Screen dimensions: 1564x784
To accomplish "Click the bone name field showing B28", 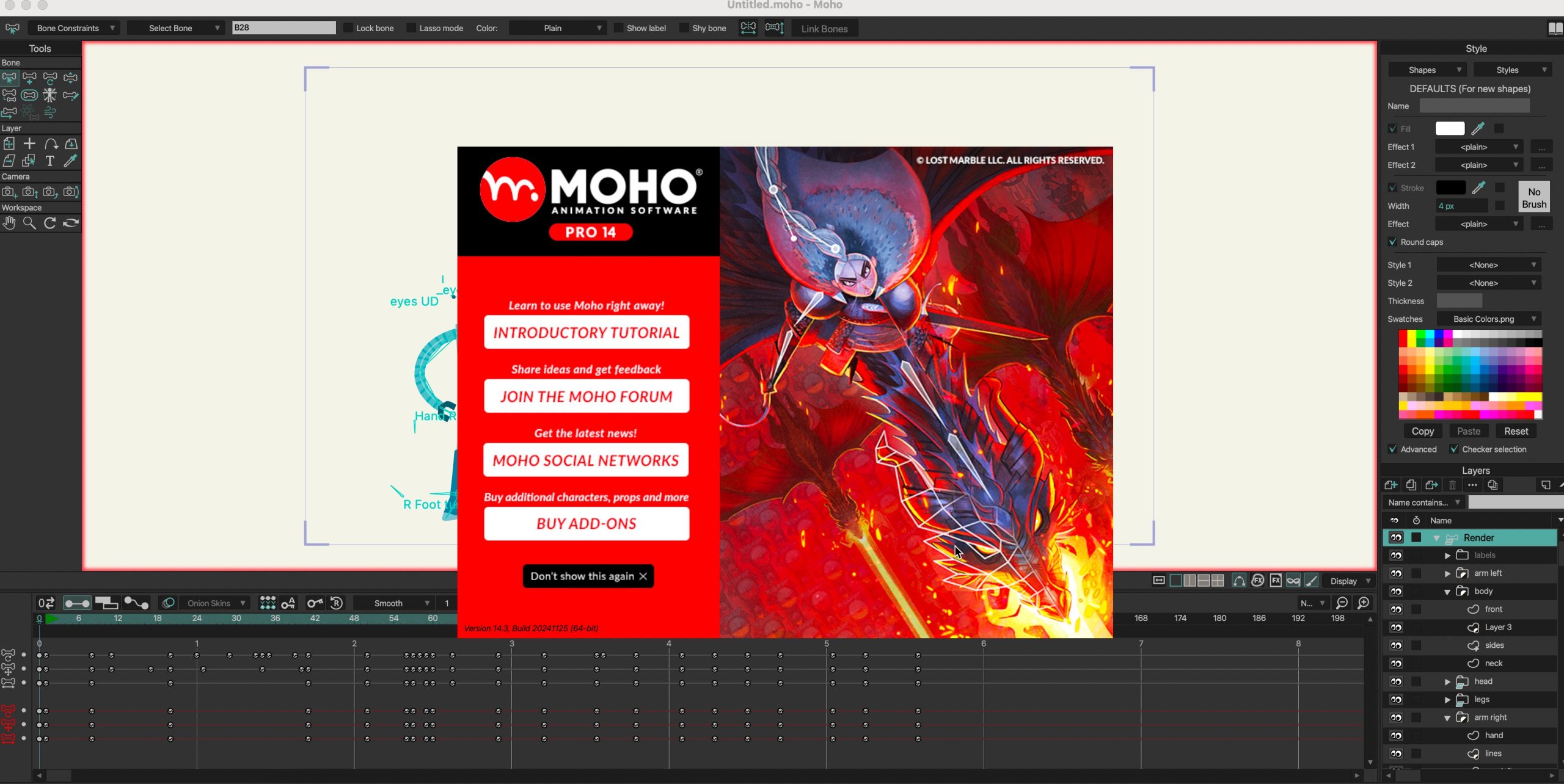I will click(x=284, y=27).
